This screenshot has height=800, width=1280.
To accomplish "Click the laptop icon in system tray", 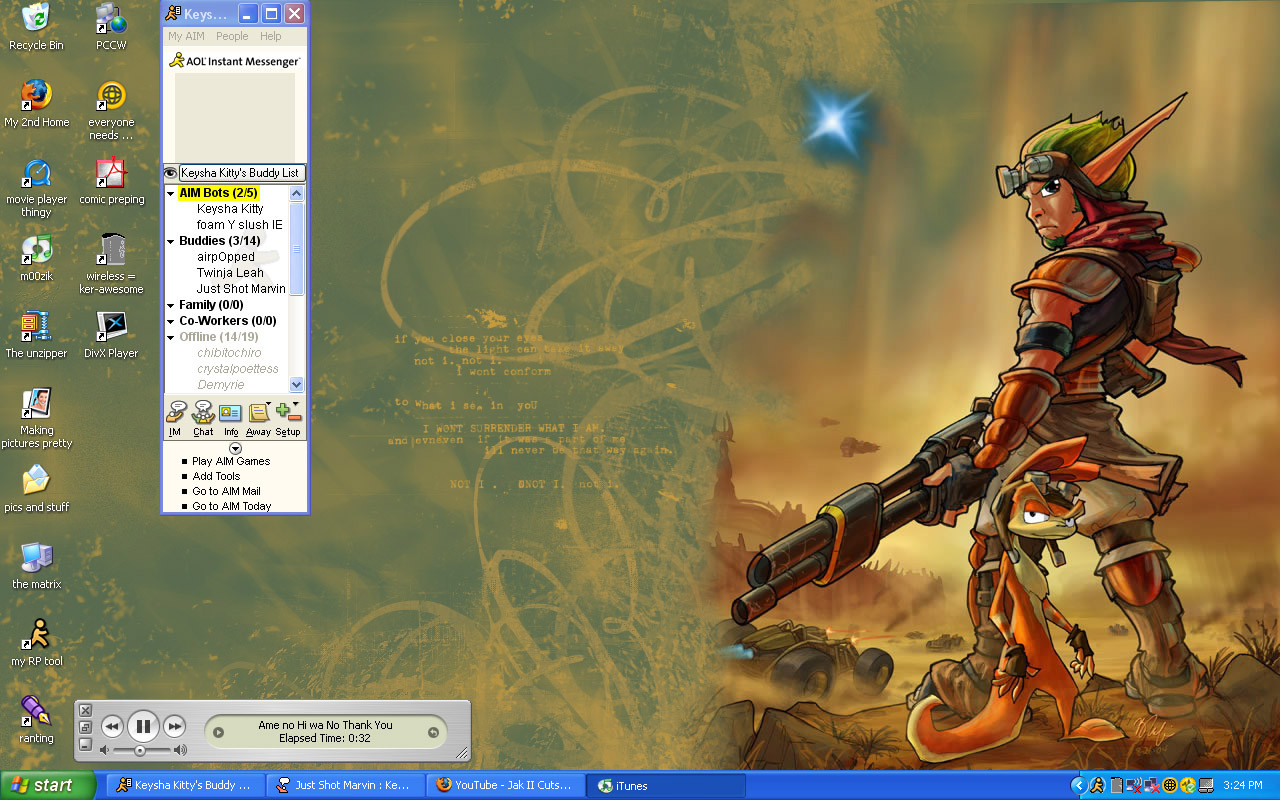I will (1207, 786).
